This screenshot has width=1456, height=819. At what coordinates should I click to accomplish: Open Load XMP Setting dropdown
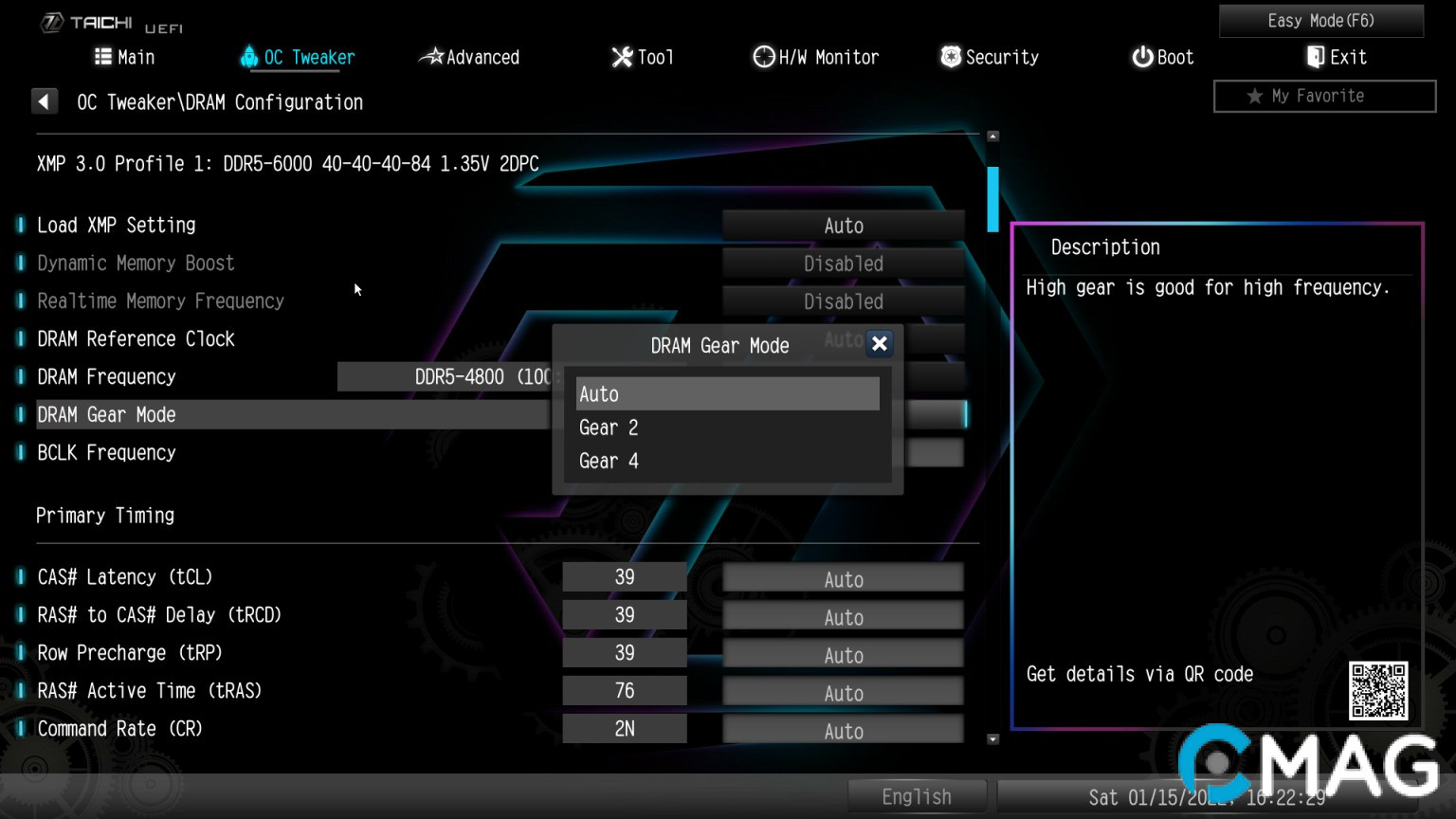click(x=843, y=226)
